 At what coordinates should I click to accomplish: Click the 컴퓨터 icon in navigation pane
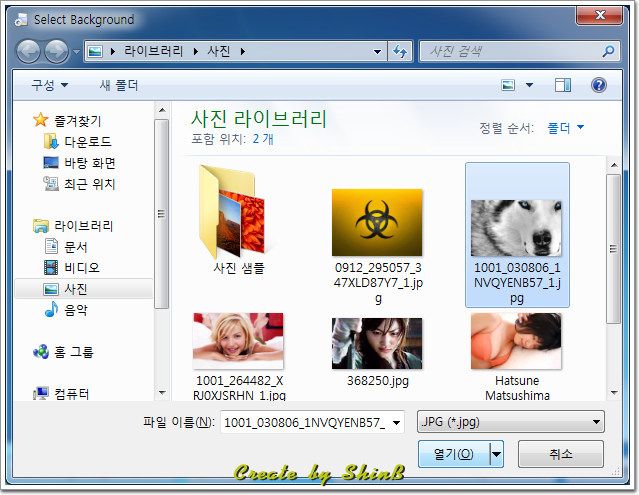(x=41, y=393)
